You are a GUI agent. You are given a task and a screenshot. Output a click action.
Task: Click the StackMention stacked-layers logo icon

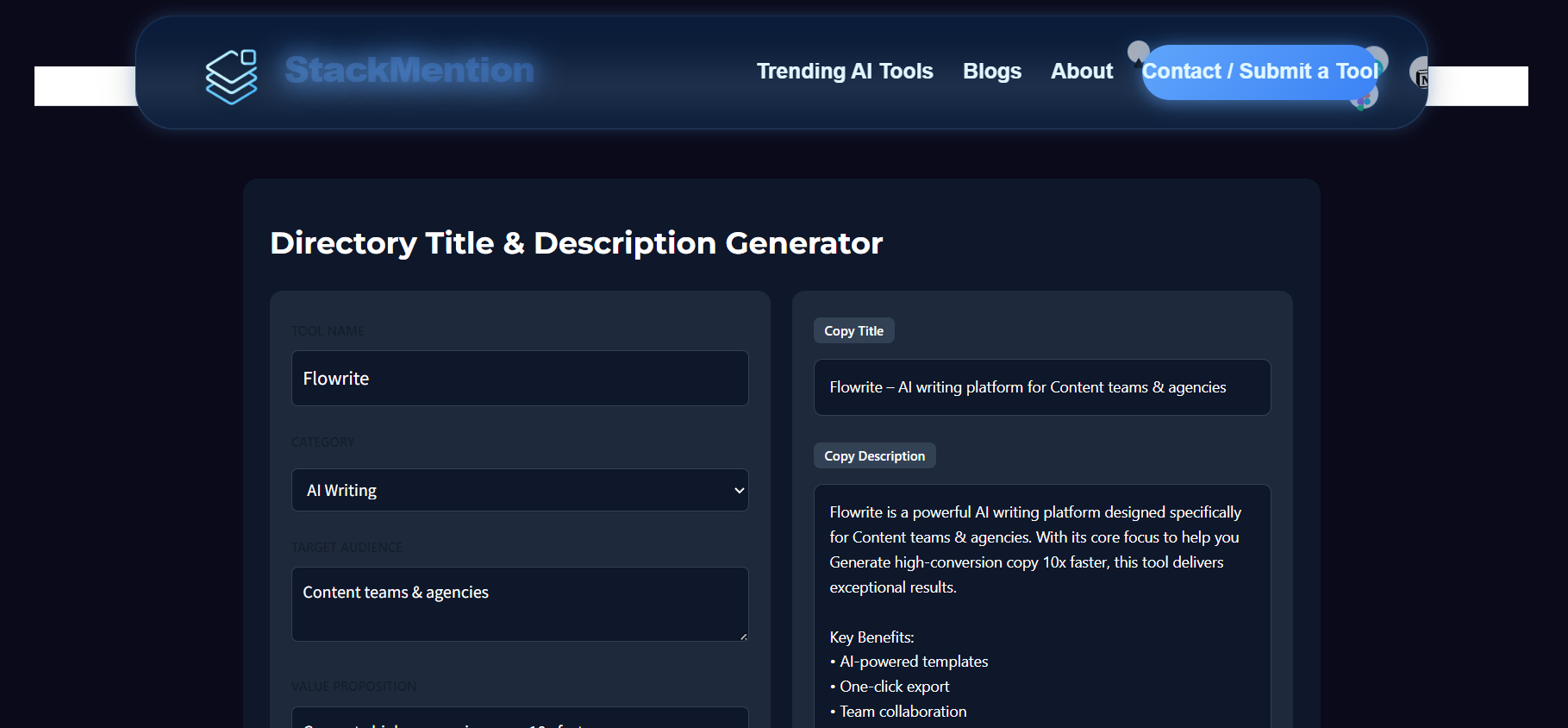(x=231, y=77)
